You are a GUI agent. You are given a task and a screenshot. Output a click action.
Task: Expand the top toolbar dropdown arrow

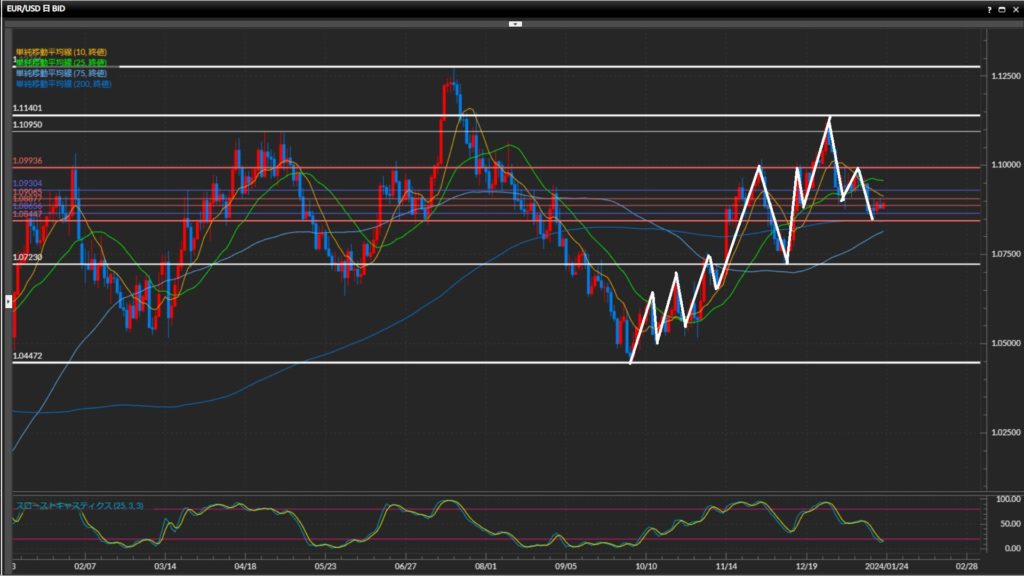tap(515, 22)
